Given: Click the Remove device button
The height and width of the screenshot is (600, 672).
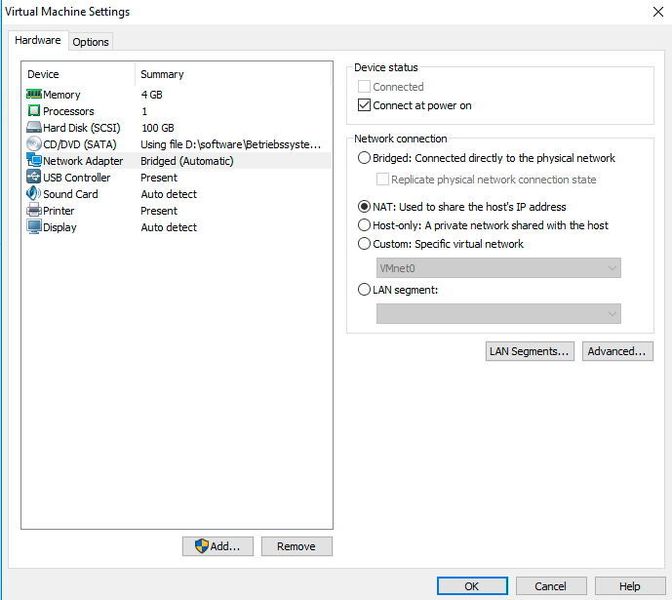Looking at the screenshot, I should click(297, 546).
